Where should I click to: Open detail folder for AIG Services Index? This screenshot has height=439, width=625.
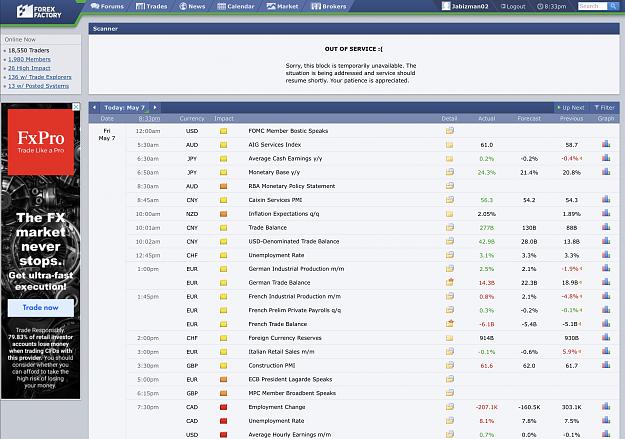(x=450, y=145)
